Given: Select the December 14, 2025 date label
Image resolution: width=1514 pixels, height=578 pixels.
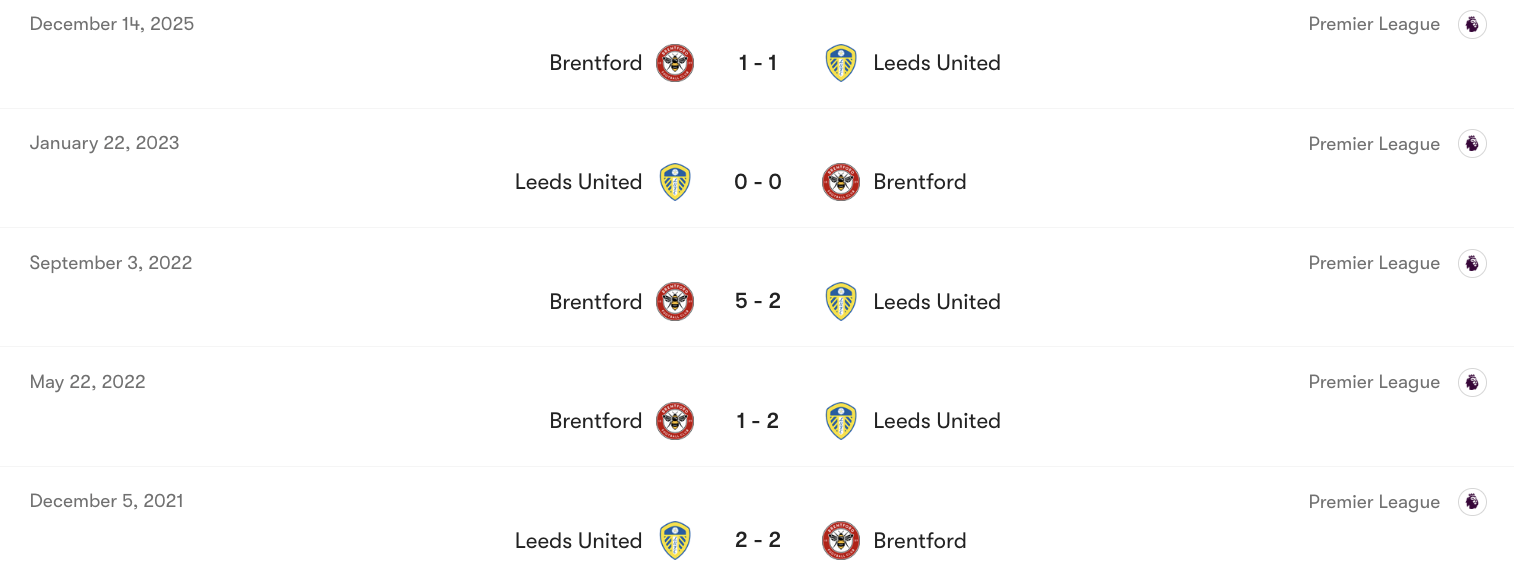Looking at the screenshot, I should (111, 23).
